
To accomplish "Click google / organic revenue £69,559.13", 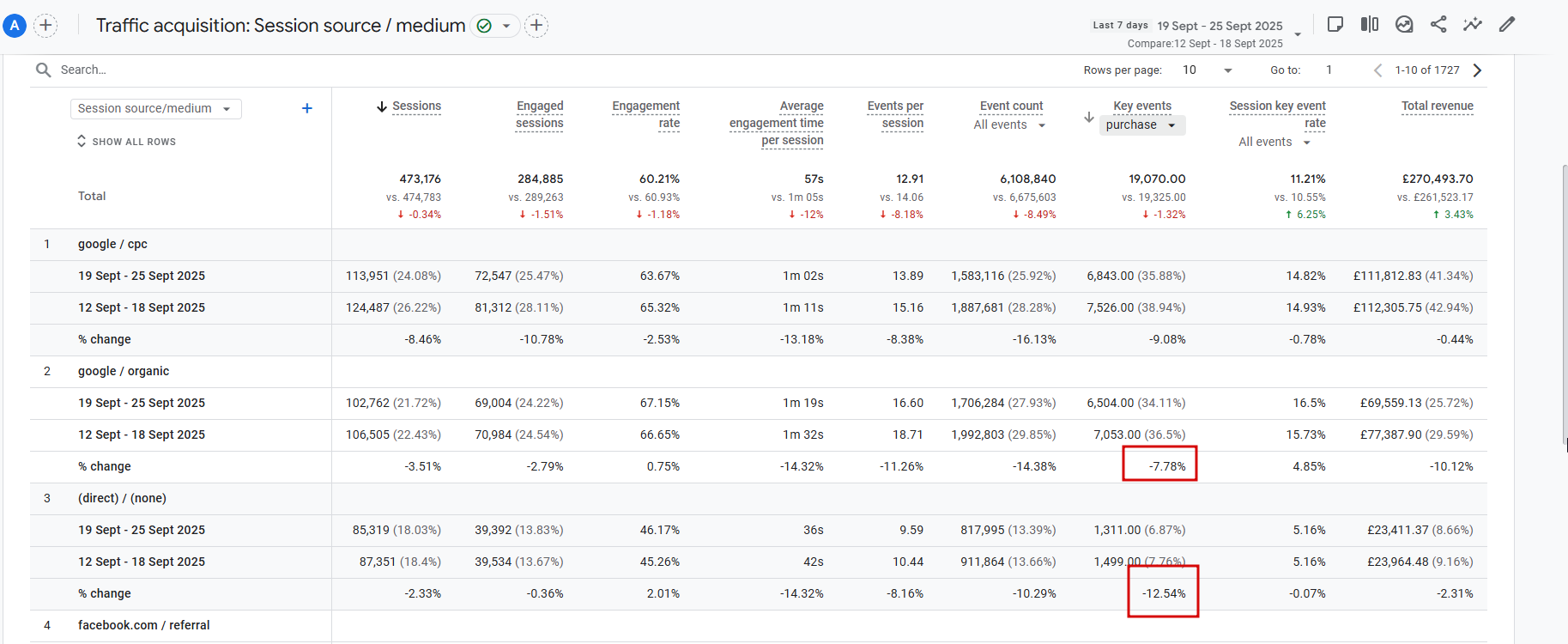I will tap(1391, 403).
